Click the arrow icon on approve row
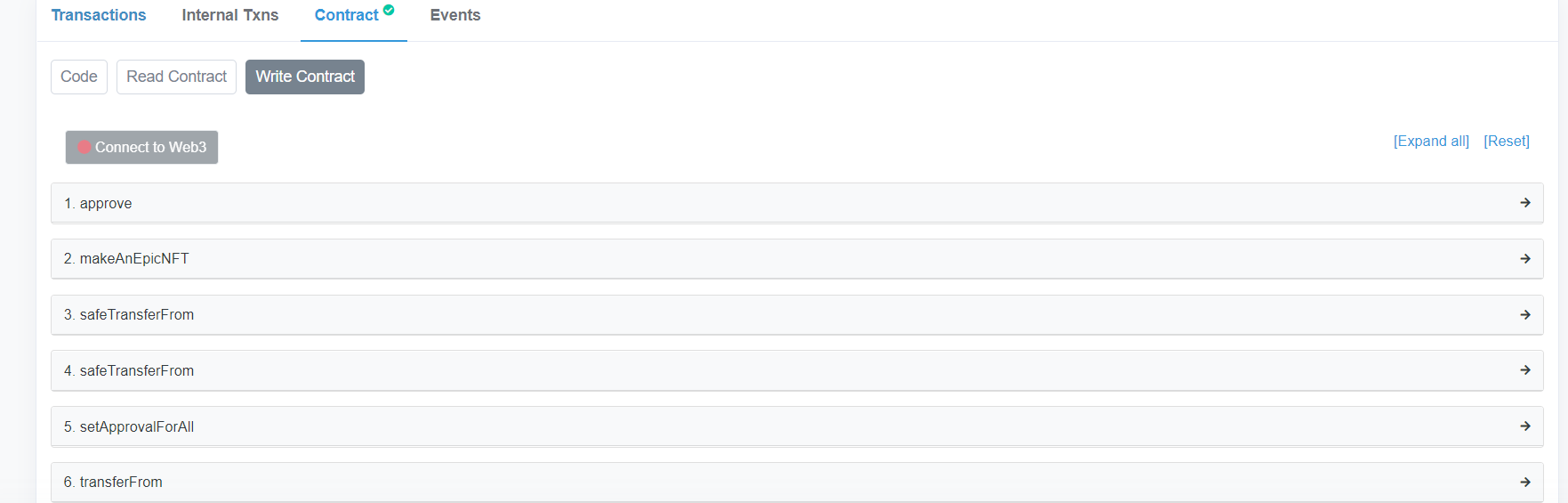The height and width of the screenshot is (503, 1568). click(x=1524, y=203)
